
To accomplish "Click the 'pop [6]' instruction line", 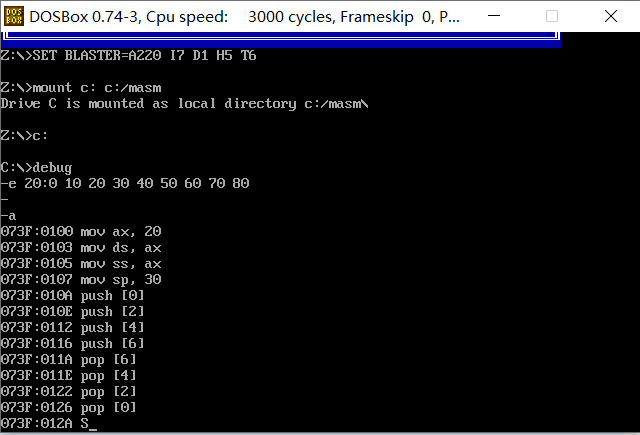I will click(x=68, y=360).
